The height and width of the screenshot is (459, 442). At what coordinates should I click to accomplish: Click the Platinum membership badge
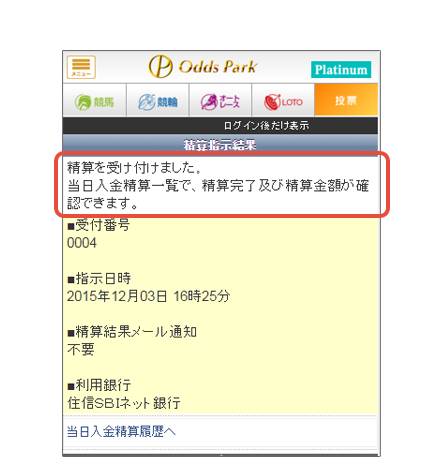point(341,69)
